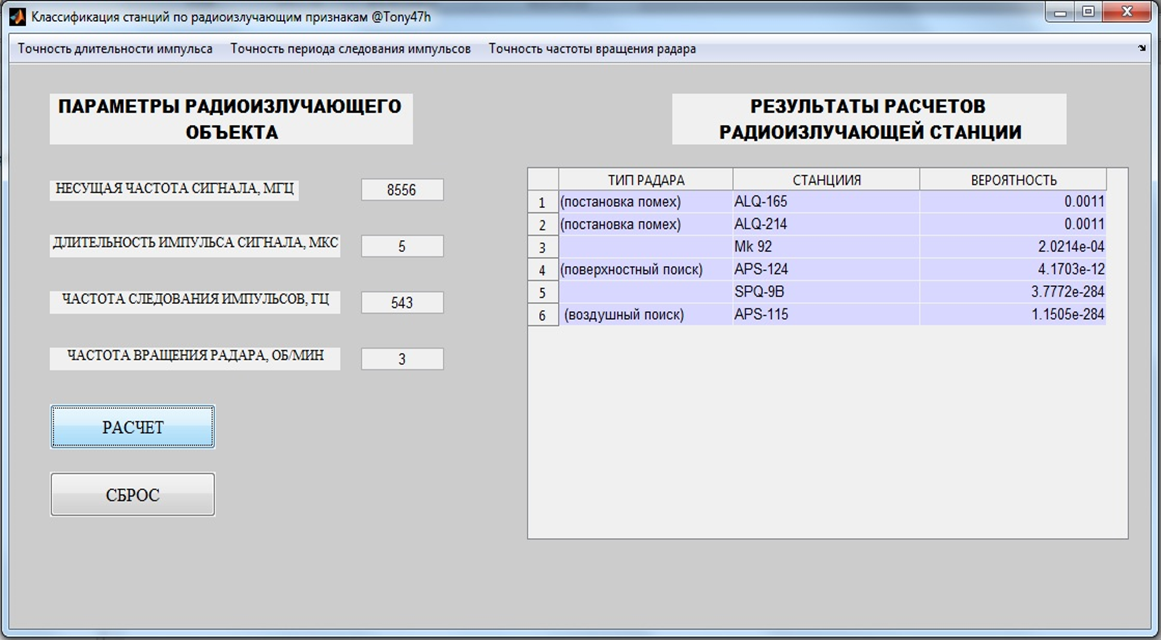This screenshot has height=640, width=1161.
Task: Select the probability cell for ALQ-214
Action: pyautogui.click(x=1013, y=224)
